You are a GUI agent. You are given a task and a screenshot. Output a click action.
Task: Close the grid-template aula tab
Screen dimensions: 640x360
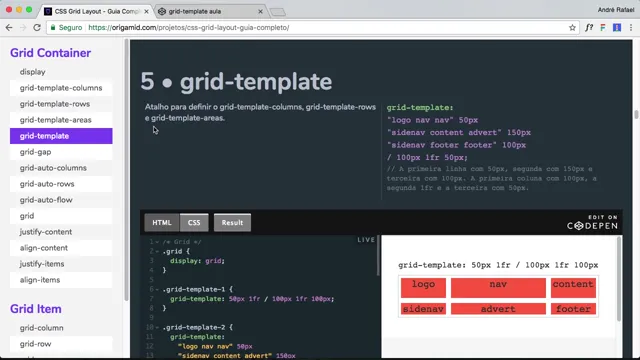click(x=260, y=11)
